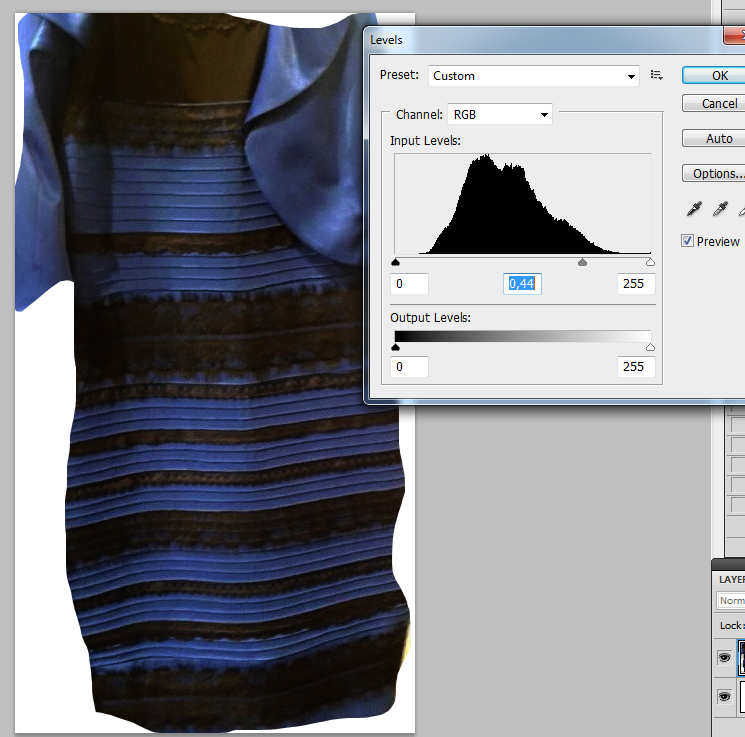Click the gray midtone input slider

pos(583,263)
